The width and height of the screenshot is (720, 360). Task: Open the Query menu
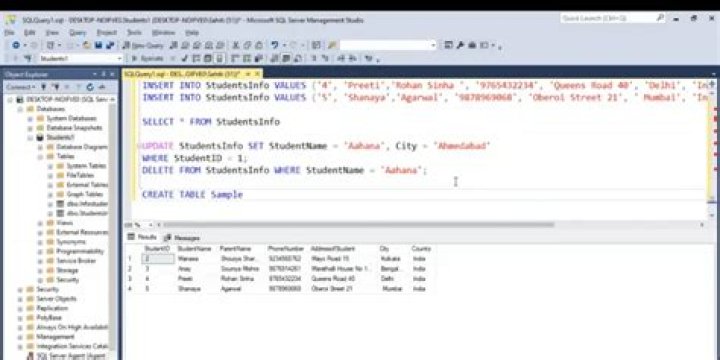[78, 33]
